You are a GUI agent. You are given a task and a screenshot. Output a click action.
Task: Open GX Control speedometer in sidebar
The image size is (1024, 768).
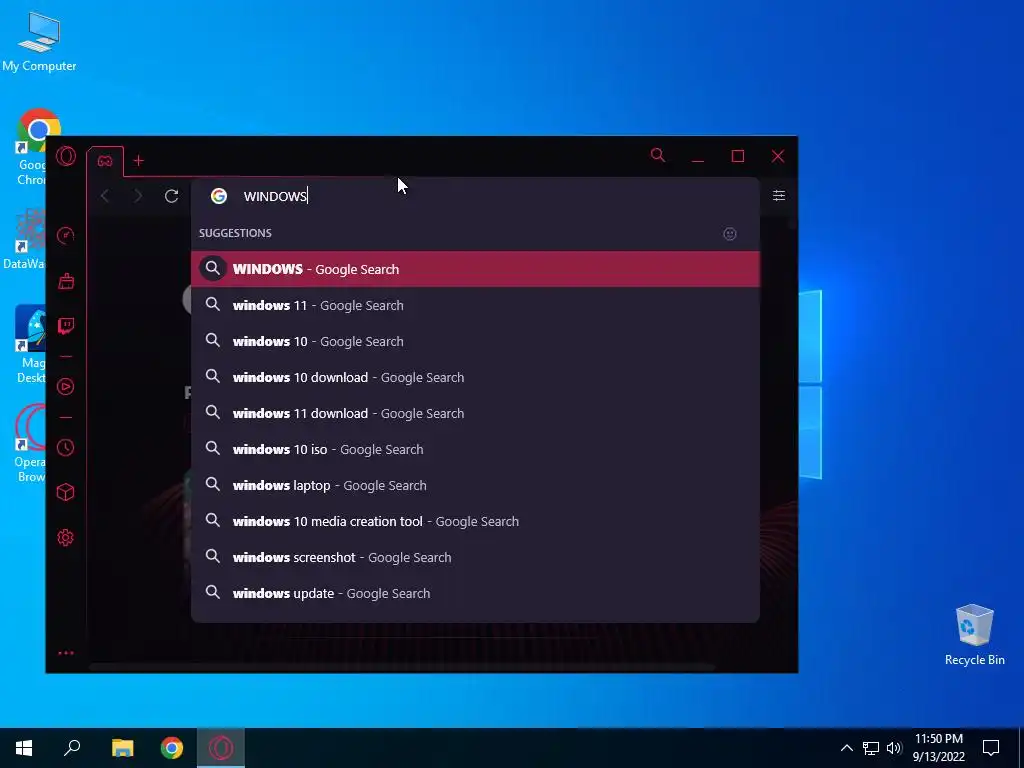(x=66, y=236)
